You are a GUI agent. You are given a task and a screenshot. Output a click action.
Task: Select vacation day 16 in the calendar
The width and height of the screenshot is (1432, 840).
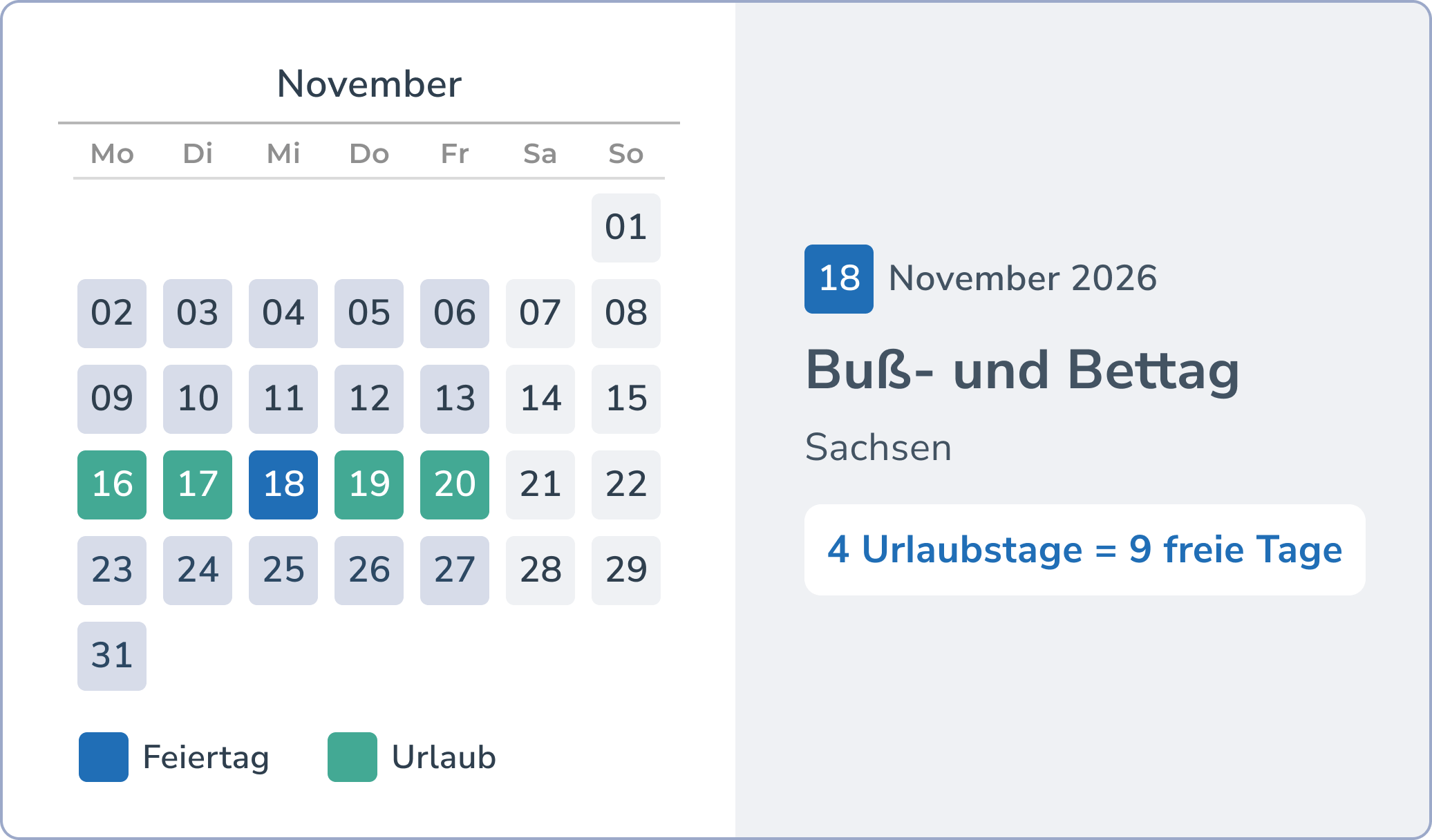111,485
